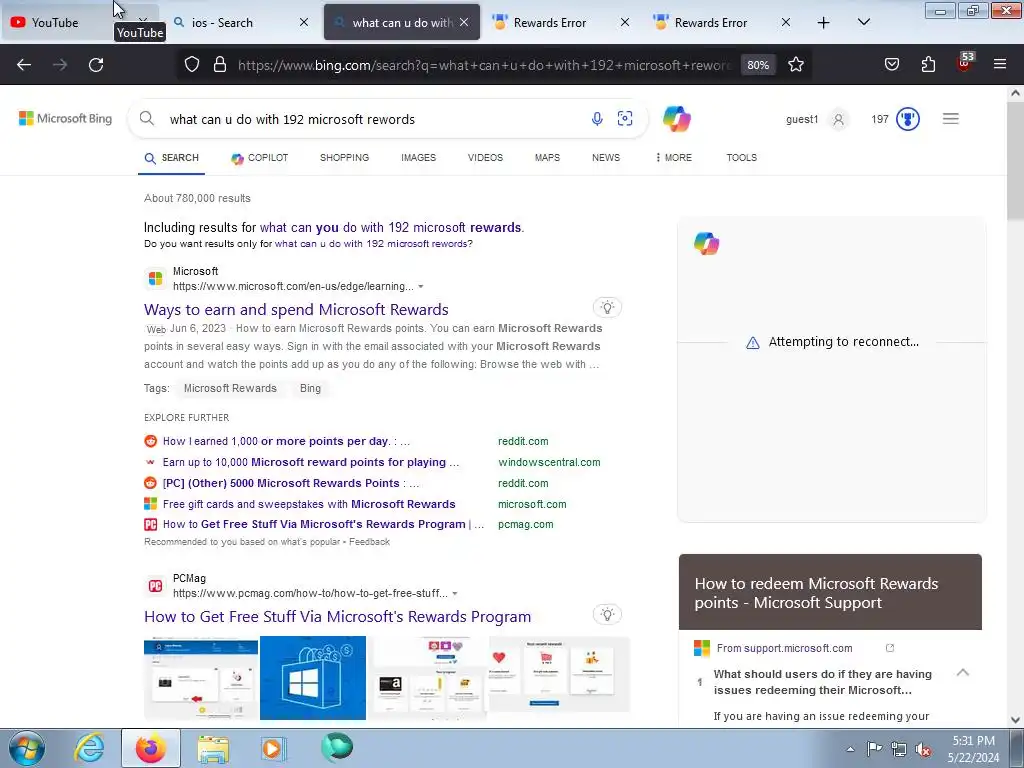List all tabs with the chevron

[x=863, y=22]
